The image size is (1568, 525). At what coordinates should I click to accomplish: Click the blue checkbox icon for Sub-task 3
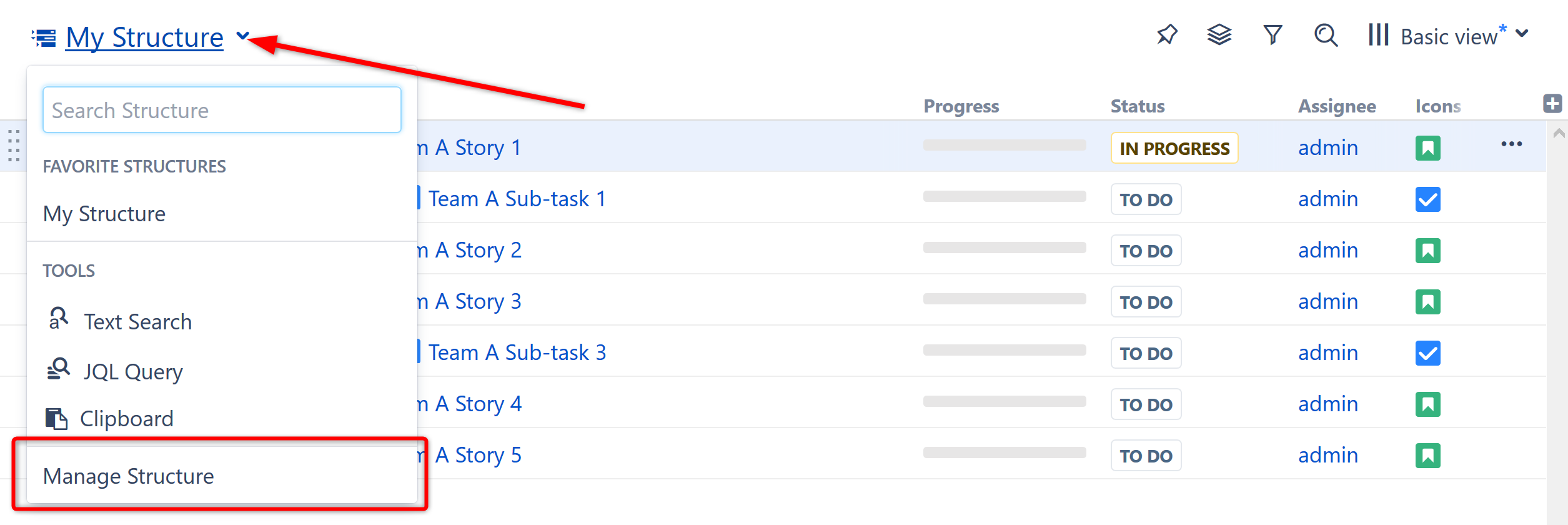click(1427, 353)
